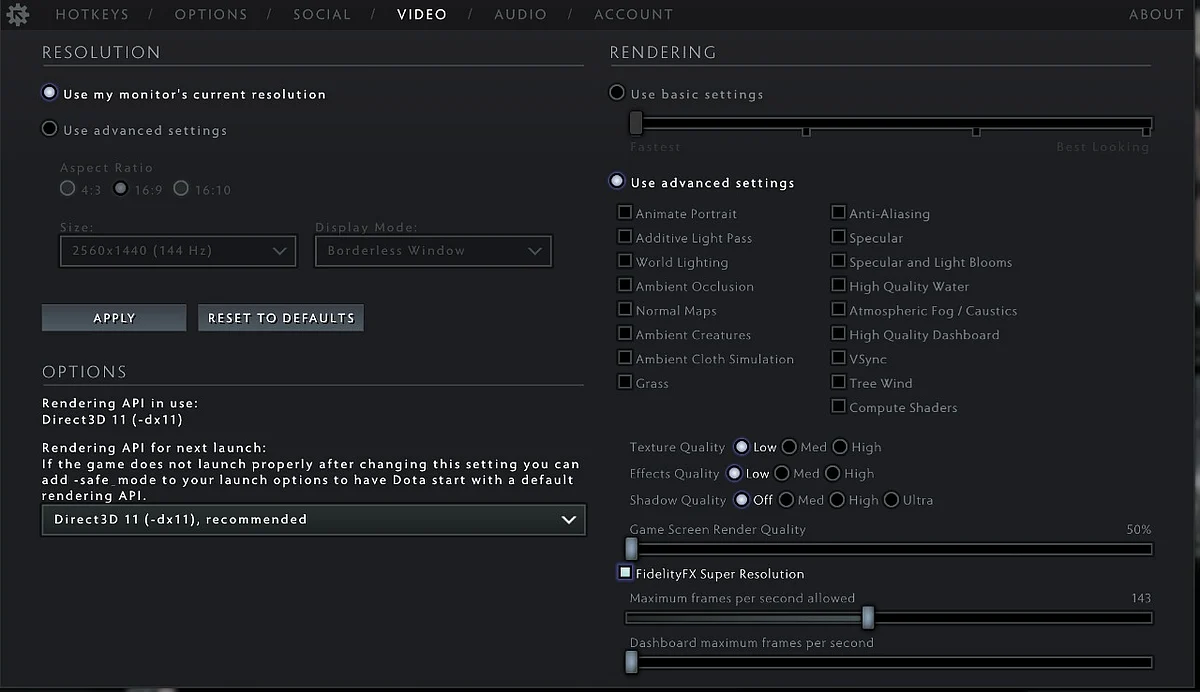Enable Specular and Light Blooms

point(839,261)
